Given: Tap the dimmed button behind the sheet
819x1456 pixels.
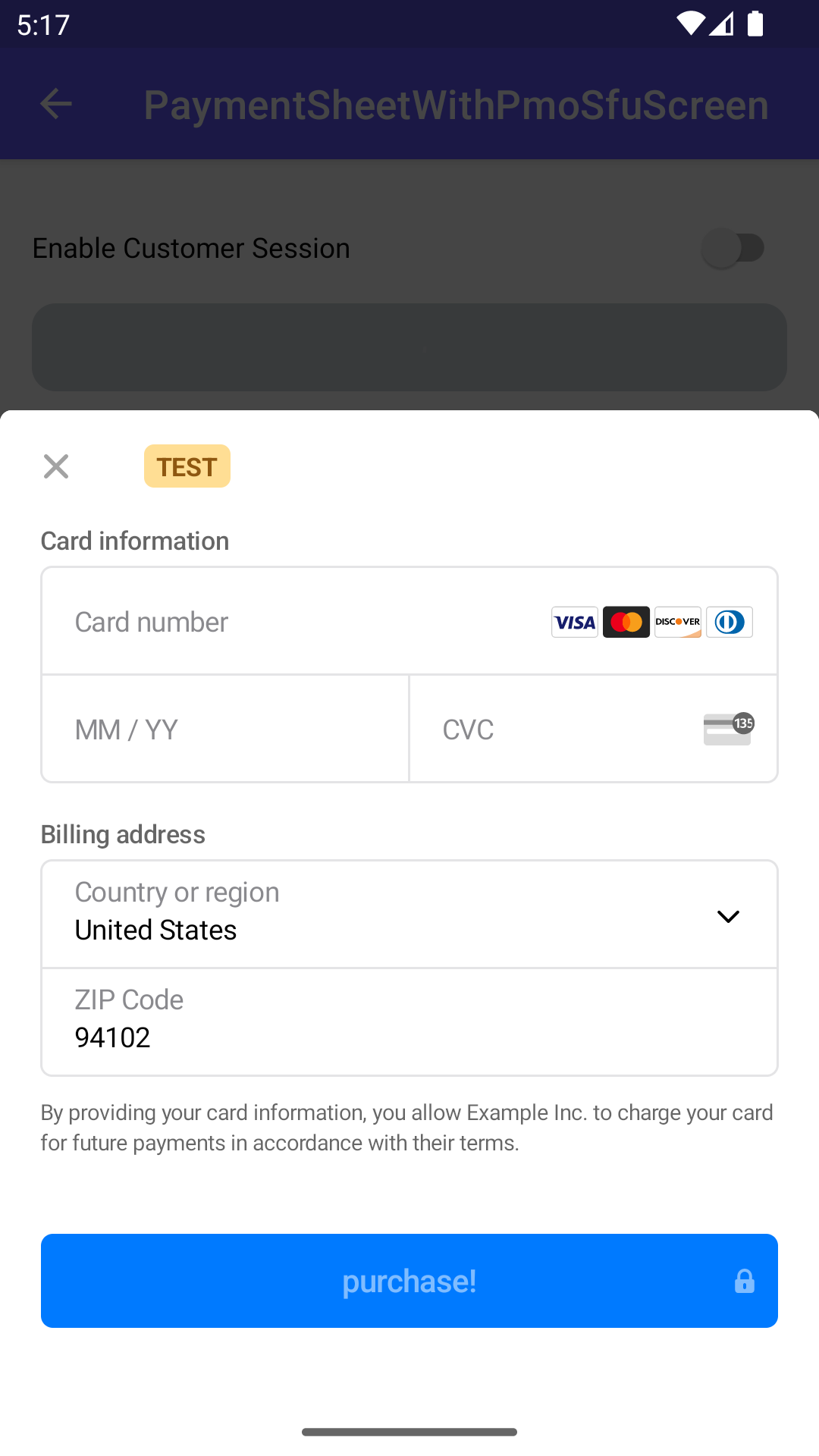Looking at the screenshot, I should (x=409, y=347).
